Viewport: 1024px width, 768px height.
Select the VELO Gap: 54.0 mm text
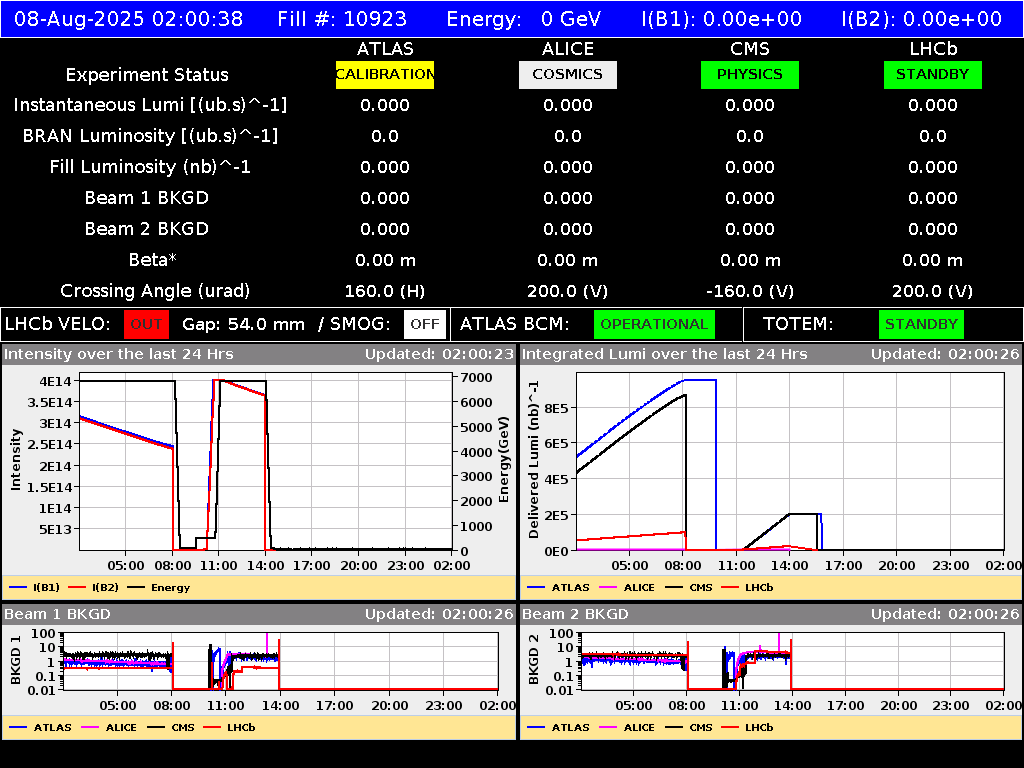[x=243, y=325]
